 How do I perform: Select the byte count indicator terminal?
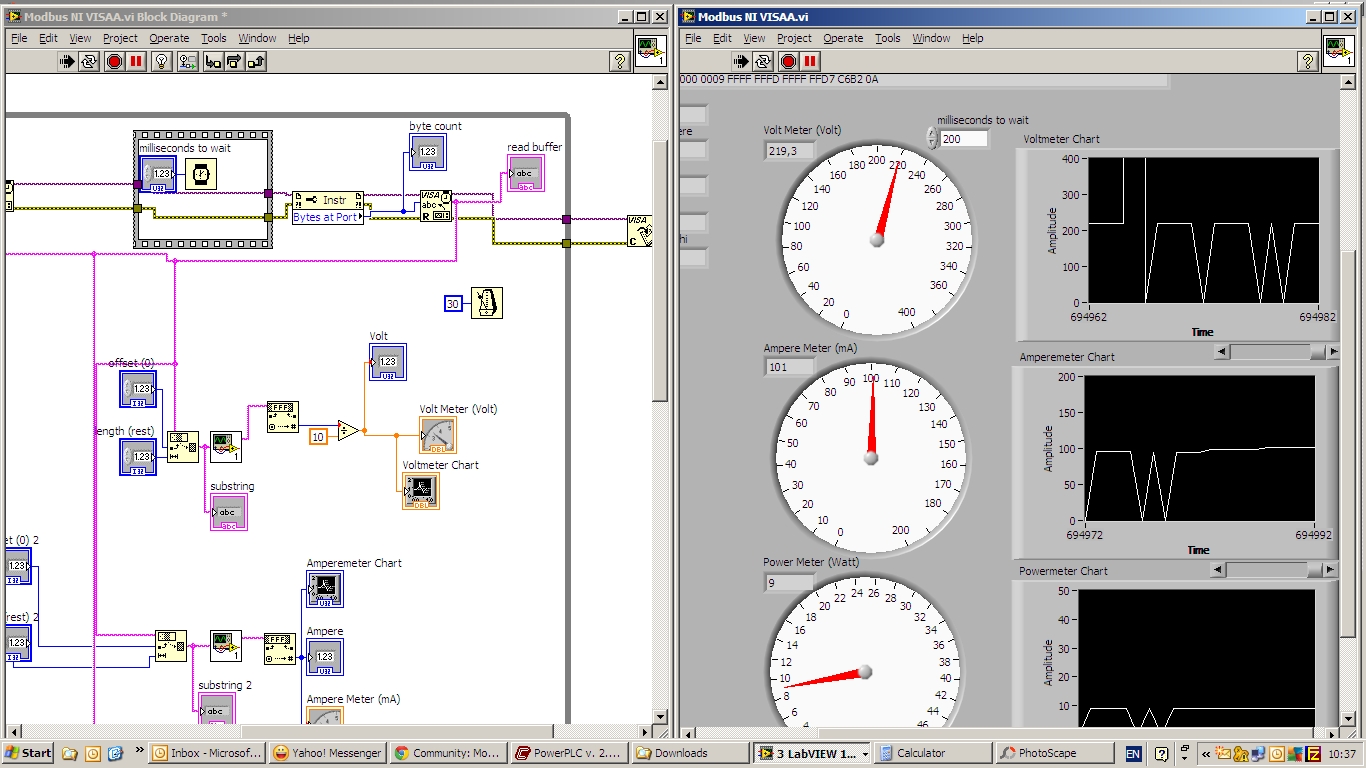pyautogui.click(x=427, y=152)
